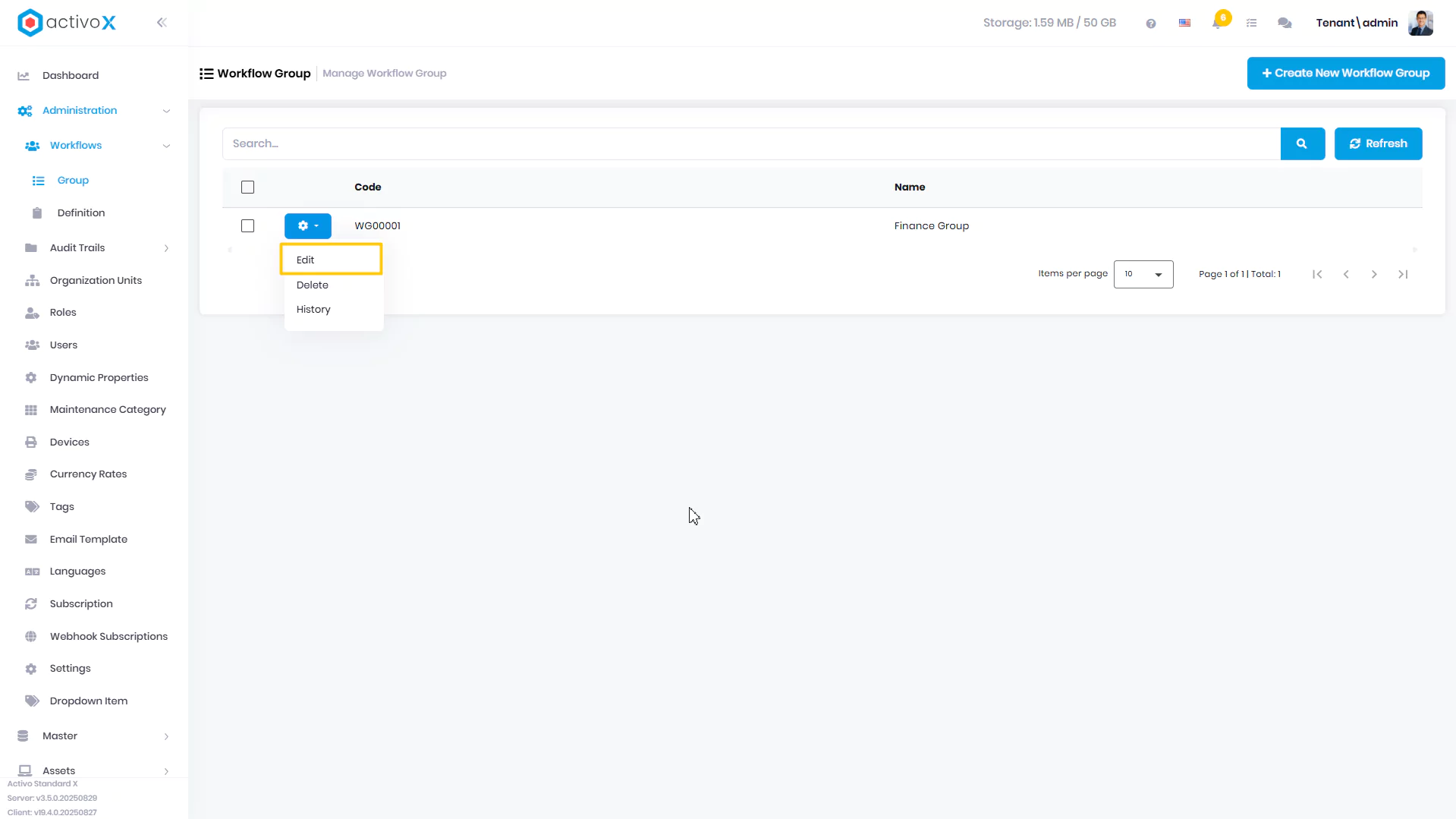This screenshot has height=819, width=1456.
Task: Open the task list icon in header
Action: click(x=1251, y=24)
